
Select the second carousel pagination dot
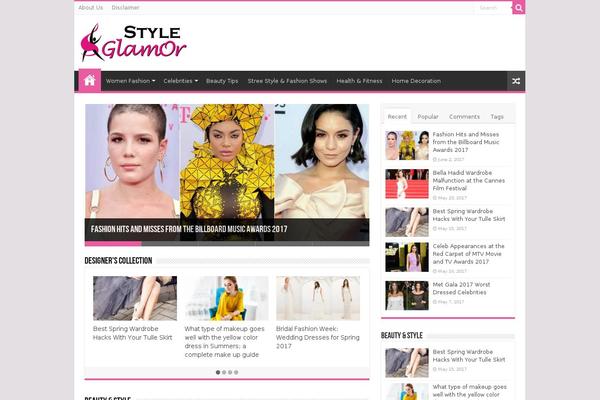tap(224, 372)
